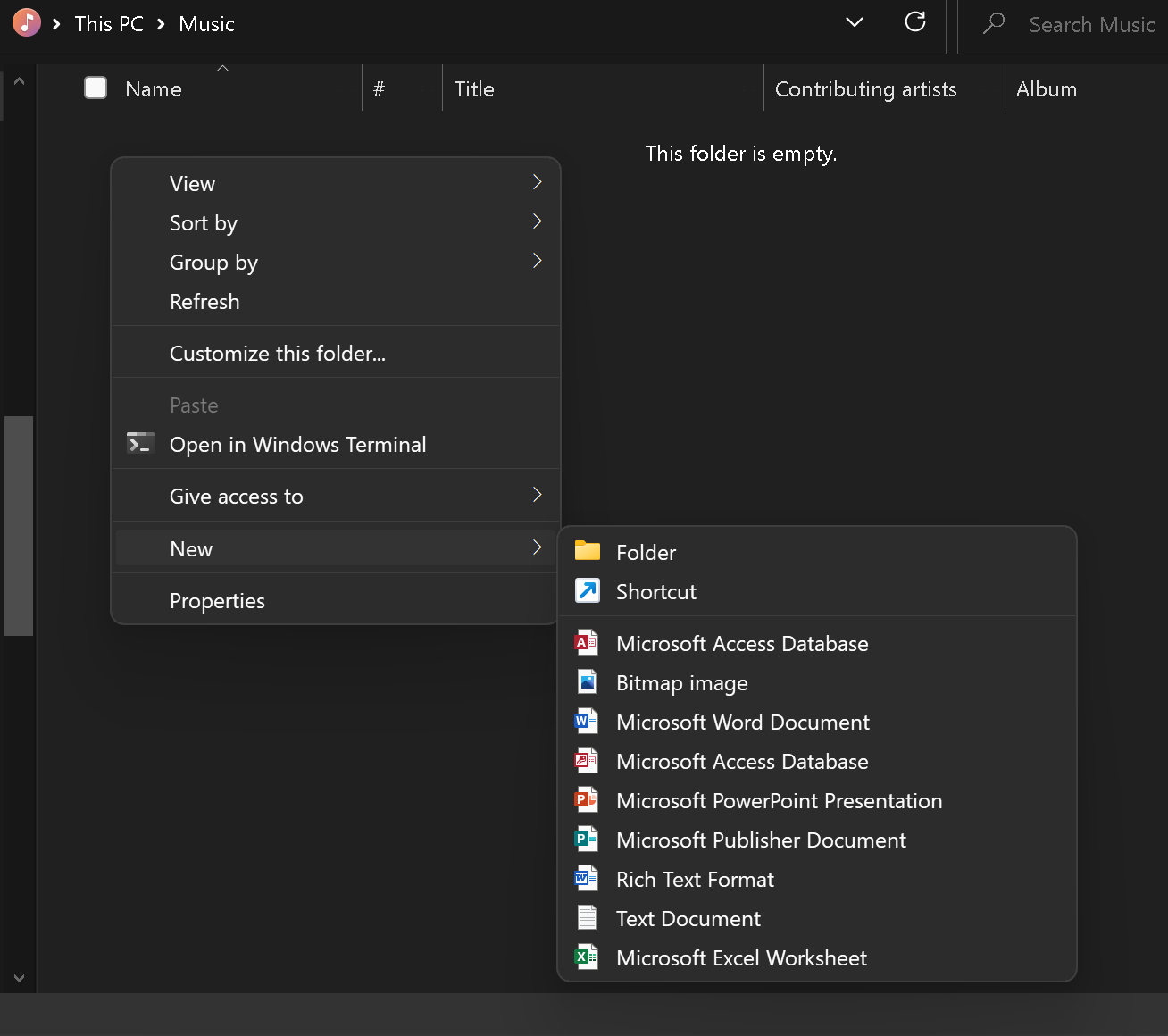Viewport: 1168px width, 1036px height.
Task: Click the Microsoft Excel Worksheet icon
Action: (x=587, y=957)
